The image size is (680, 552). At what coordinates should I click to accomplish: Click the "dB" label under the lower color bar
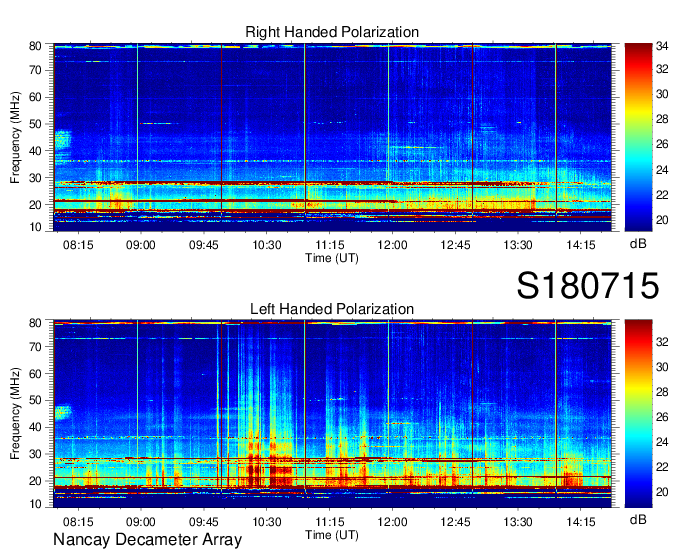coord(638,520)
